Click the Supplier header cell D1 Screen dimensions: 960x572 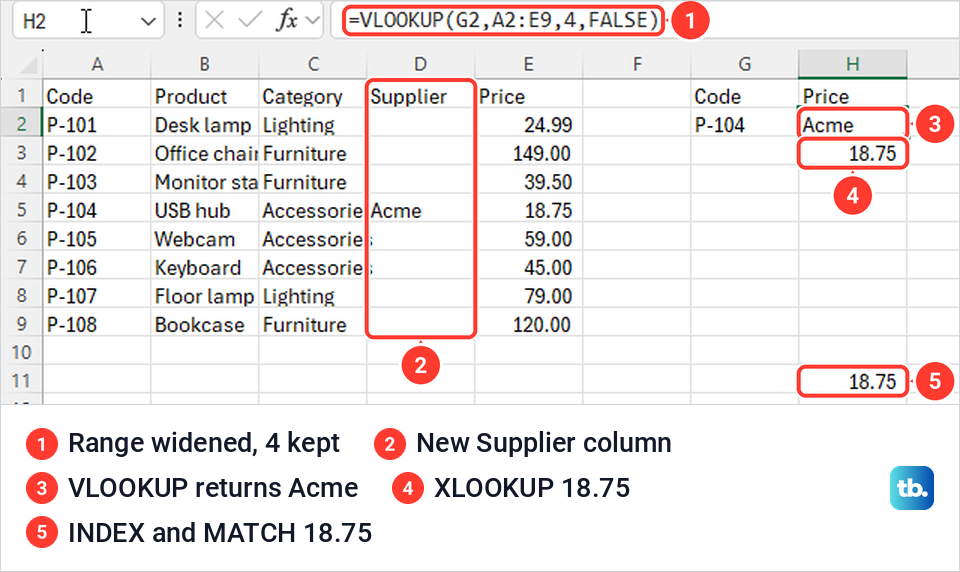420,96
